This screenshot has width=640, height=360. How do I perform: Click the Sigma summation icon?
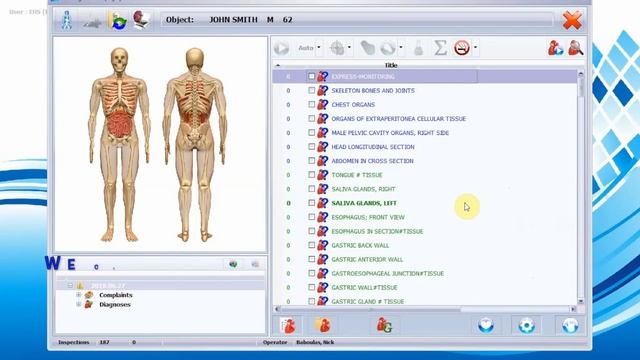pyautogui.click(x=440, y=48)
